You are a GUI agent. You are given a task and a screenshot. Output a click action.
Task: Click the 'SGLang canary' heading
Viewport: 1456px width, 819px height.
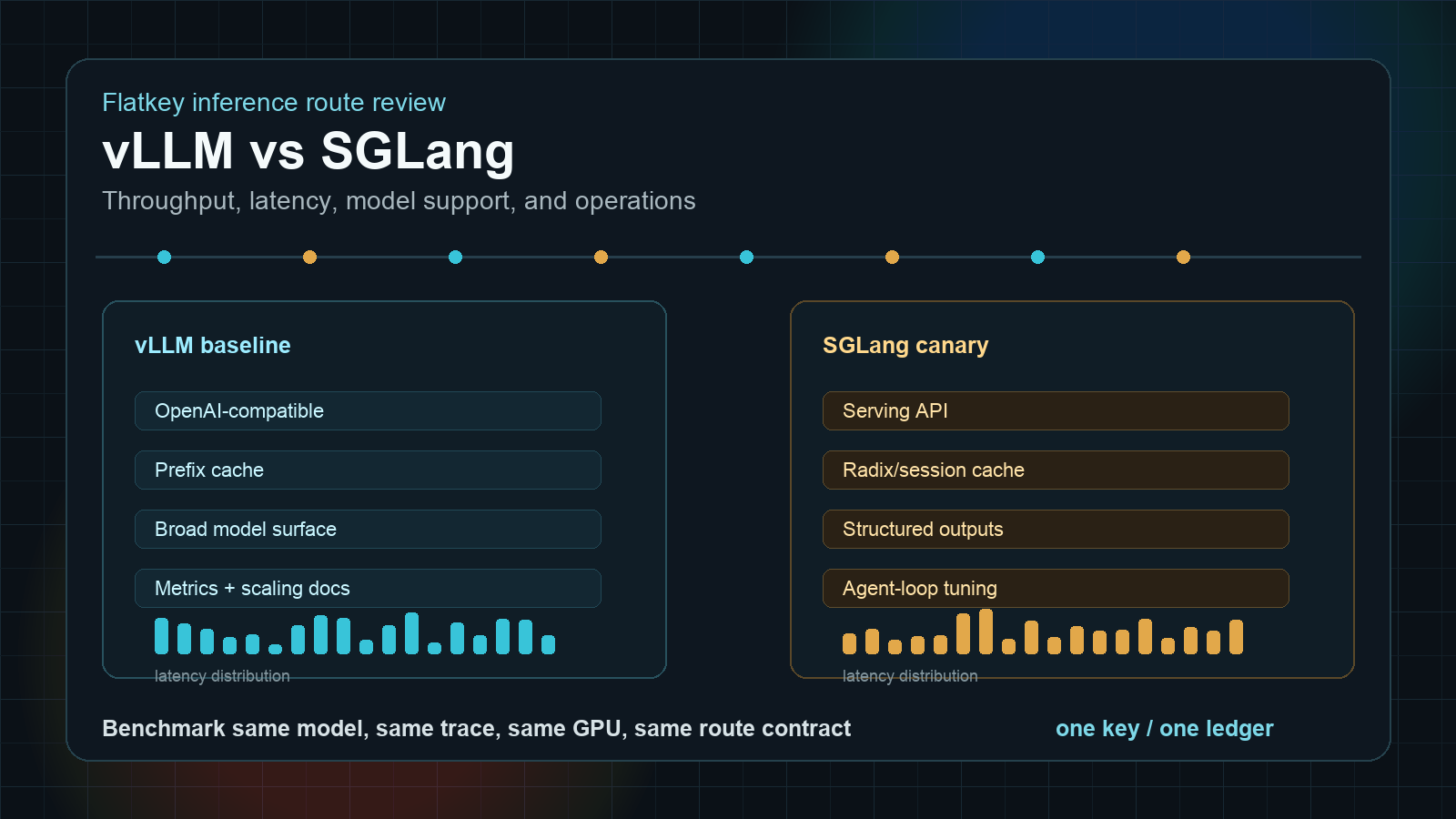click(x=905, y=346)
